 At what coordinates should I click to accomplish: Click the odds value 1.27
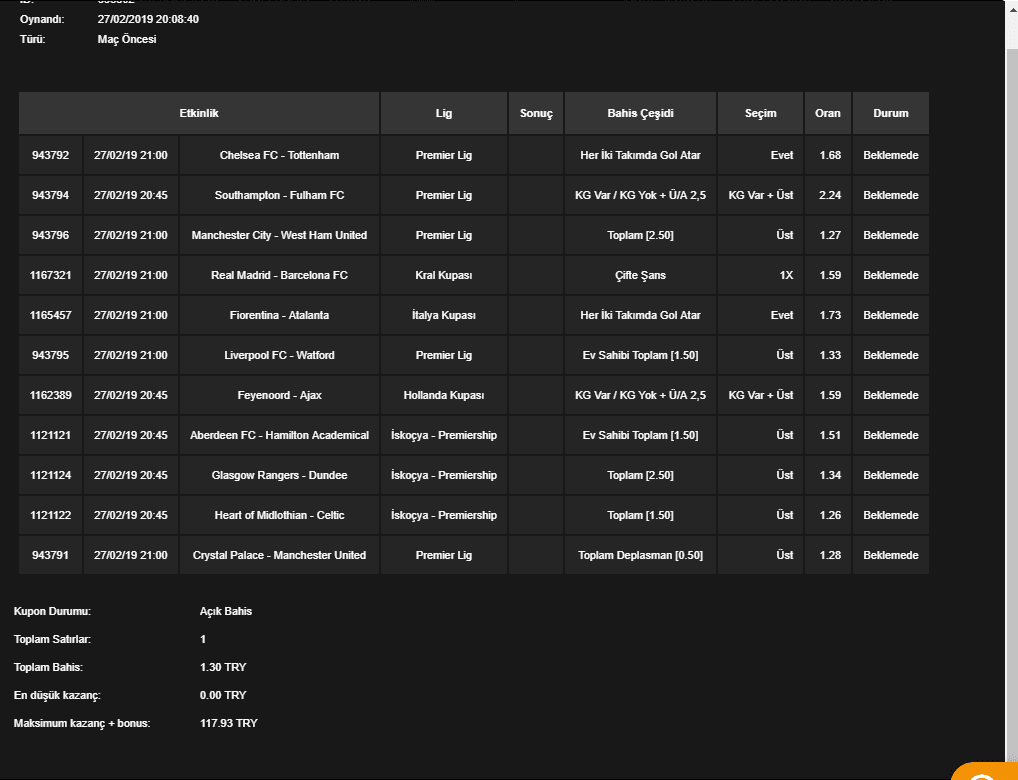click(830, 235)
